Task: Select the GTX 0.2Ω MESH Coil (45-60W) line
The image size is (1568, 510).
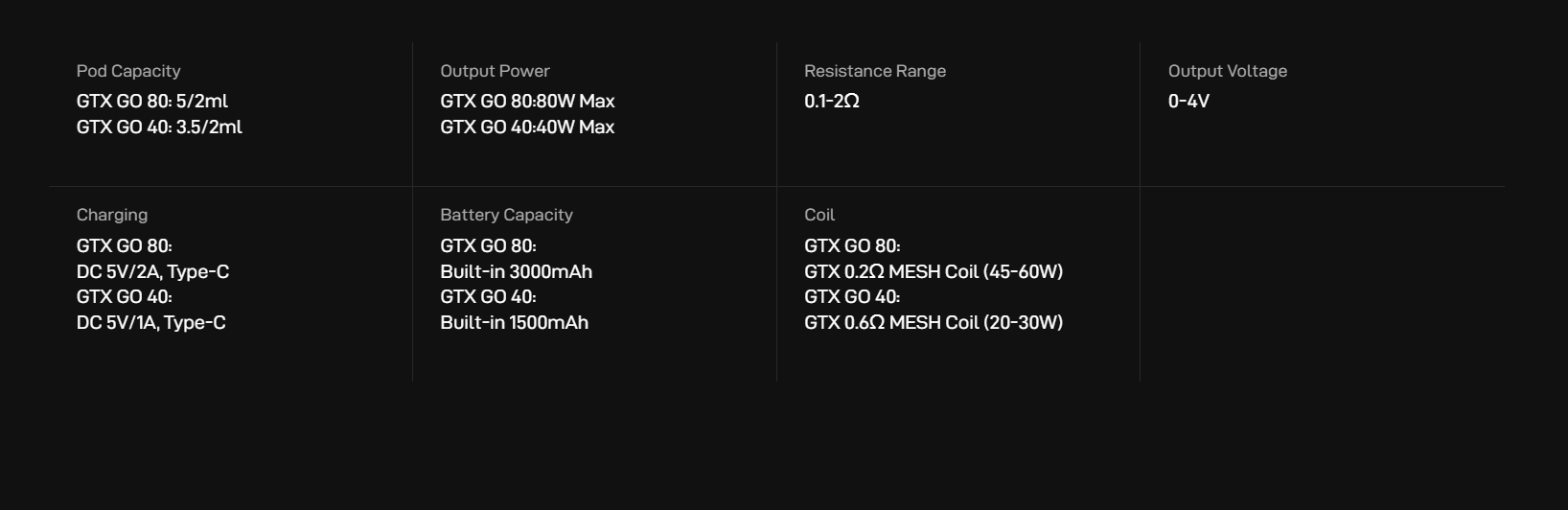Action: (934, 271)
